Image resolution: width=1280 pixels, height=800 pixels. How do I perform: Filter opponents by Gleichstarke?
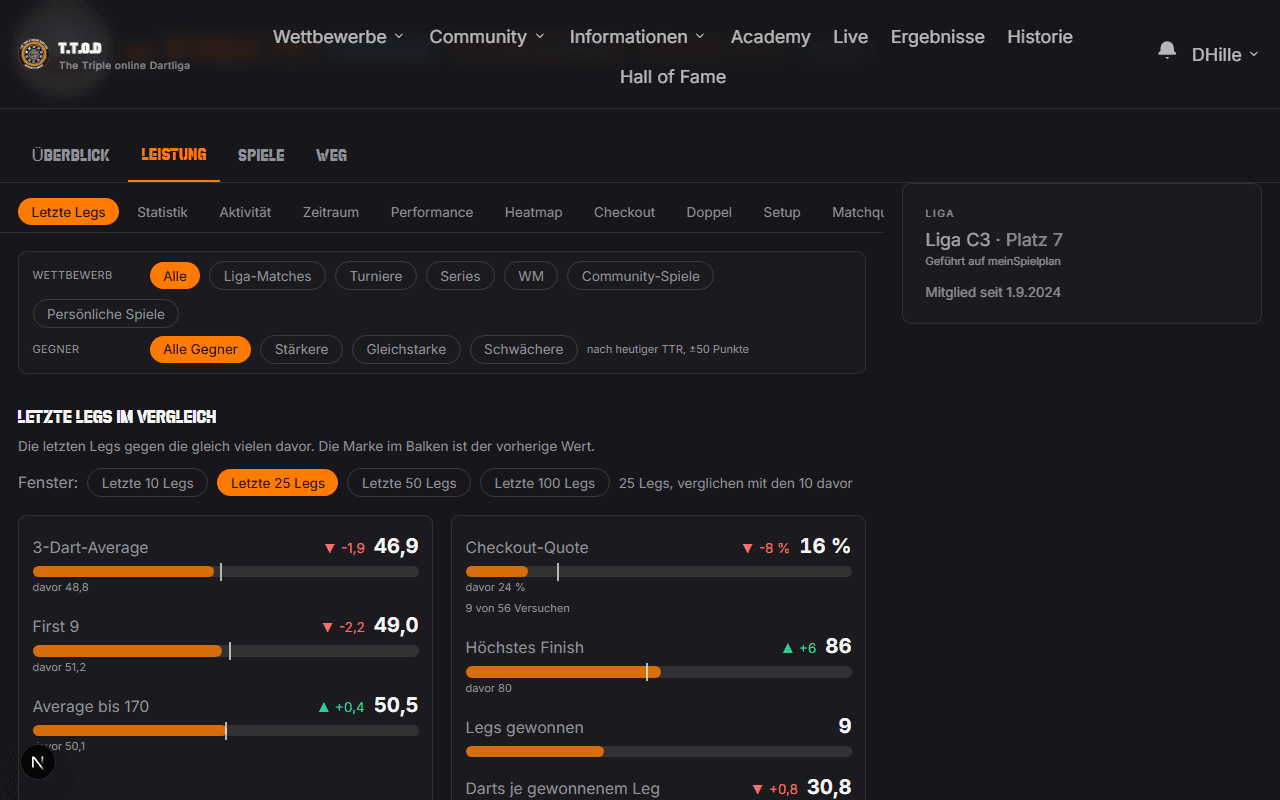tap(406, 349)
